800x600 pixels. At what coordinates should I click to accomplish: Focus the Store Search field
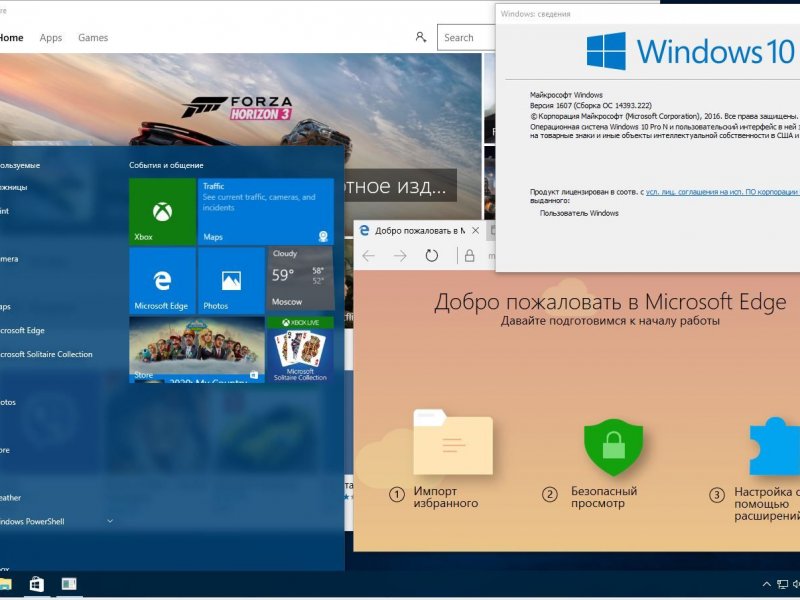point(466,38)
